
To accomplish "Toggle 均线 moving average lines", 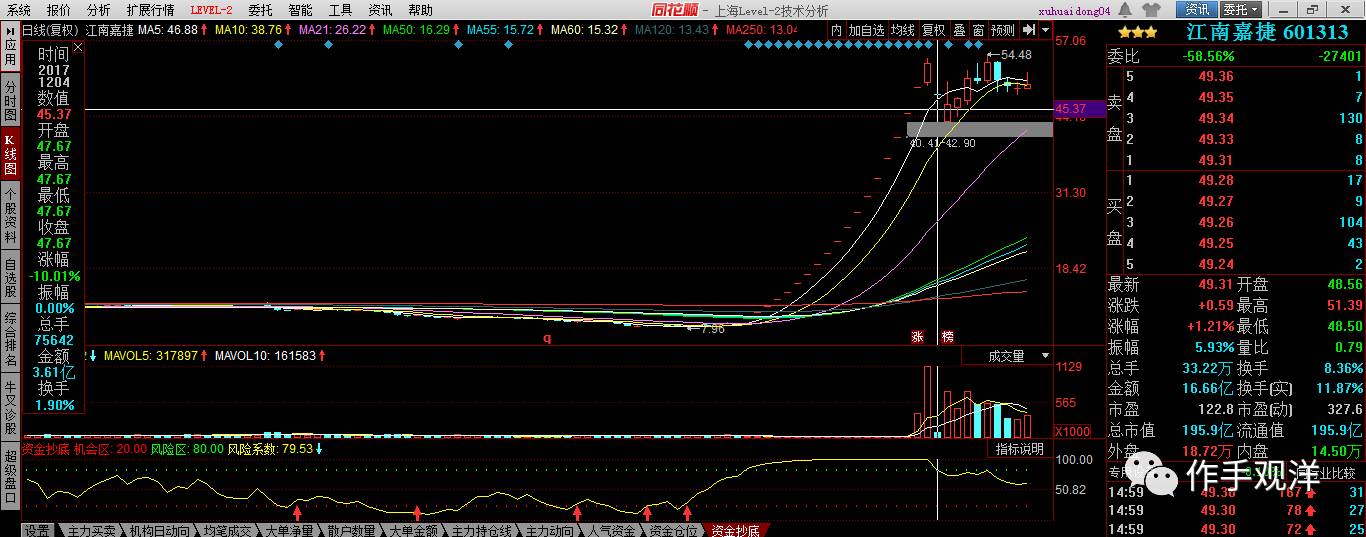I will click(x=903, y=30).
